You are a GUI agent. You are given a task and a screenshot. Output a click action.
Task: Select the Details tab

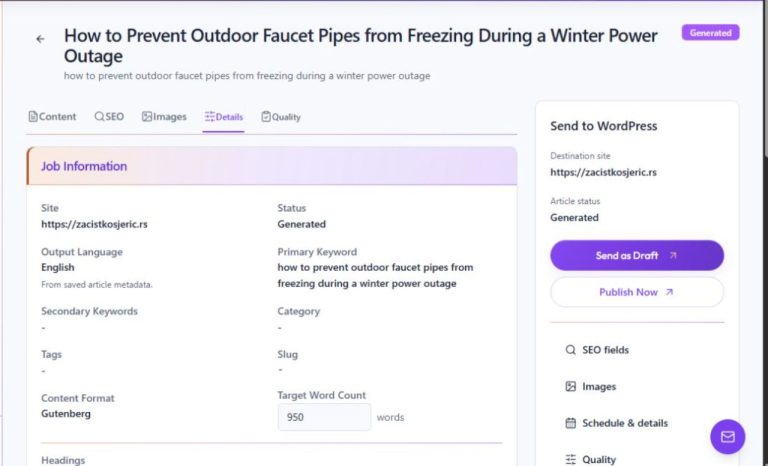pos(224,117)
